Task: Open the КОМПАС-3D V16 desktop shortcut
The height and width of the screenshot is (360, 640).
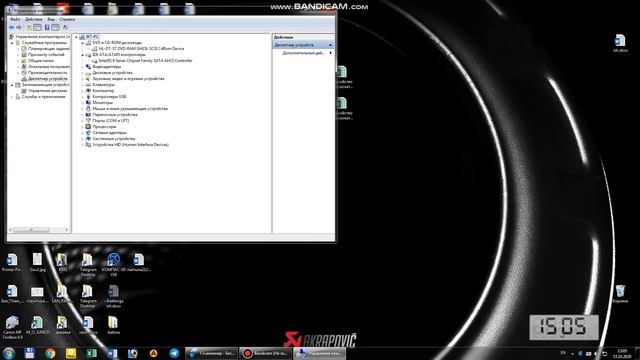Action: point(113,264)
